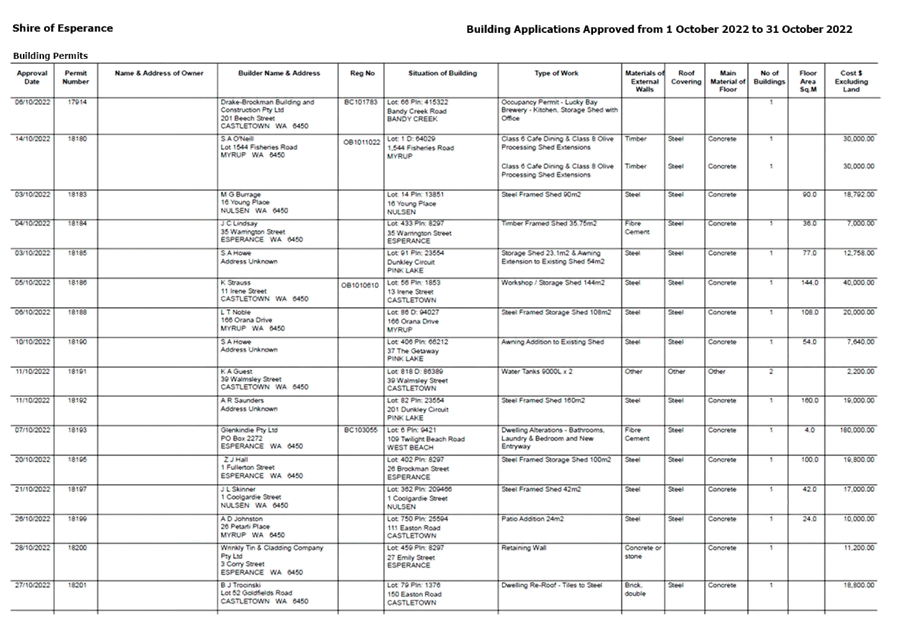Select the Situation of Building header
907x641 pixels.
[442, 74]
